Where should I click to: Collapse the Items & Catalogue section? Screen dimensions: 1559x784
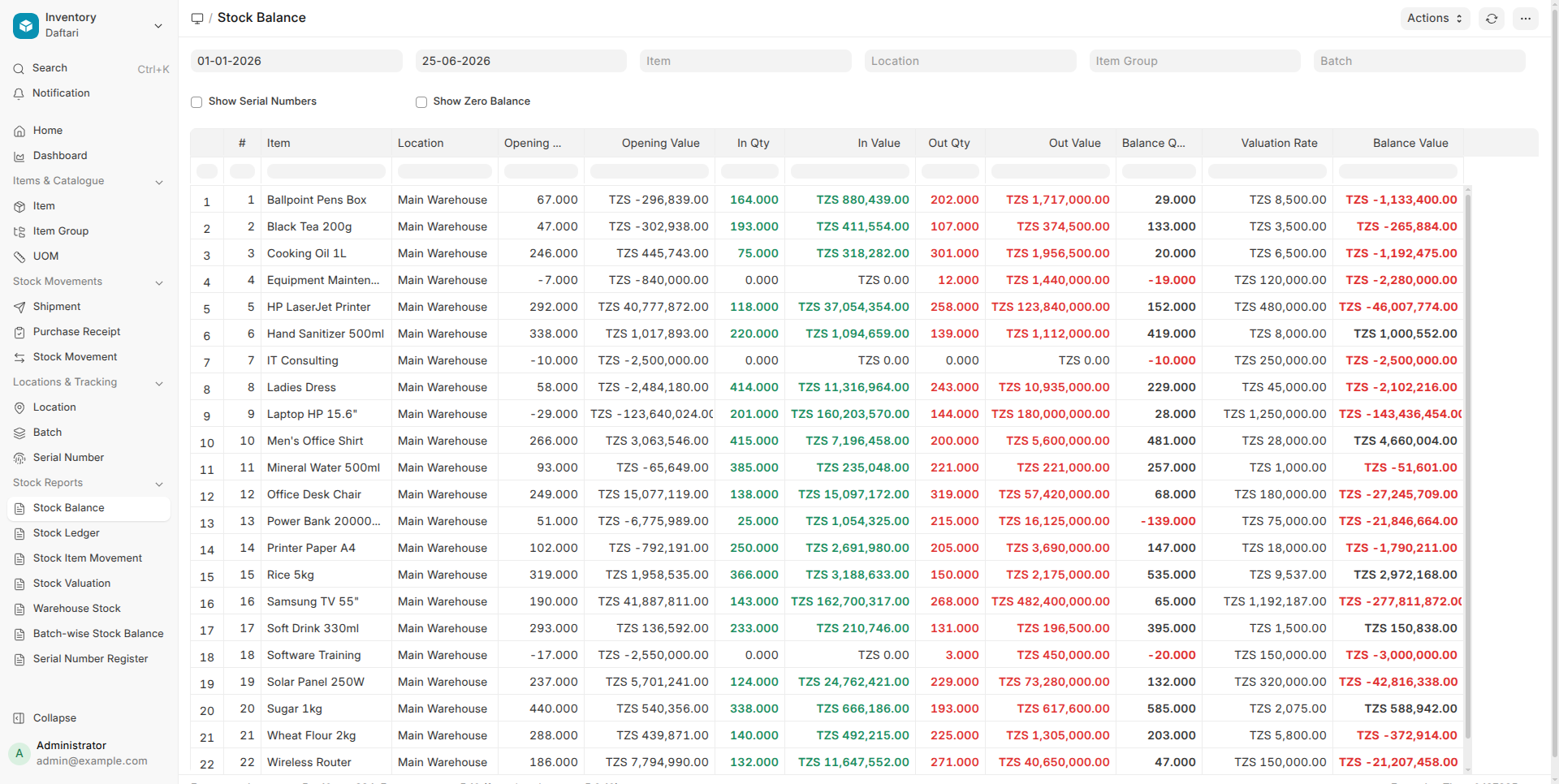(x=159, y=183)
